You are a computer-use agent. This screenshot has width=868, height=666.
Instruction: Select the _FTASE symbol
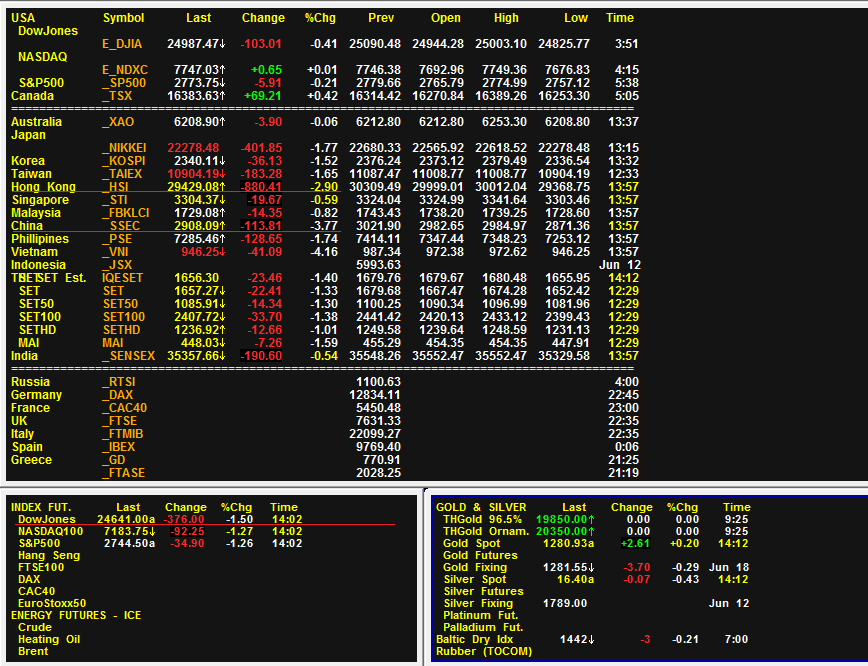point(123,473)
